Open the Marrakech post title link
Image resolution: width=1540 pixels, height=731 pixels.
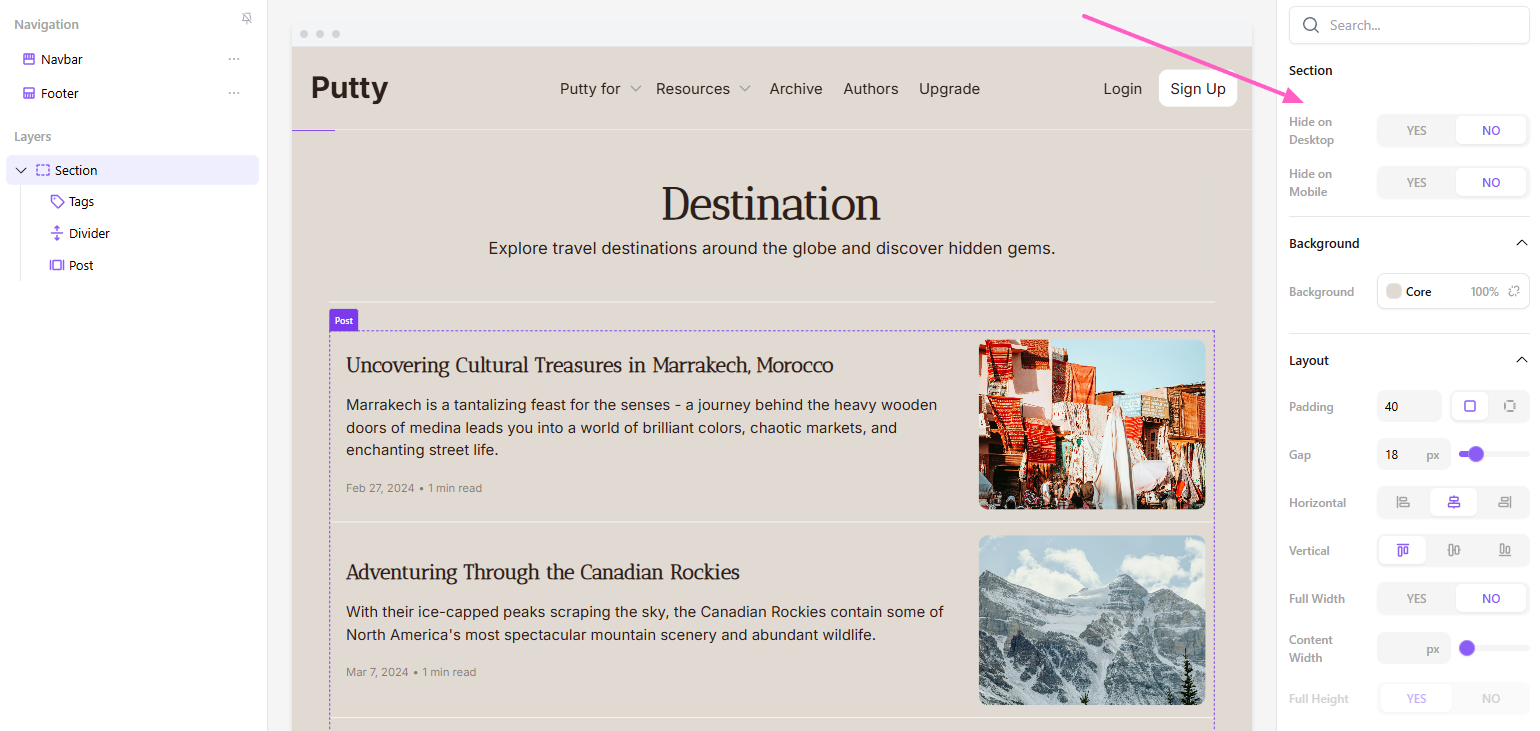coord(589,365)
